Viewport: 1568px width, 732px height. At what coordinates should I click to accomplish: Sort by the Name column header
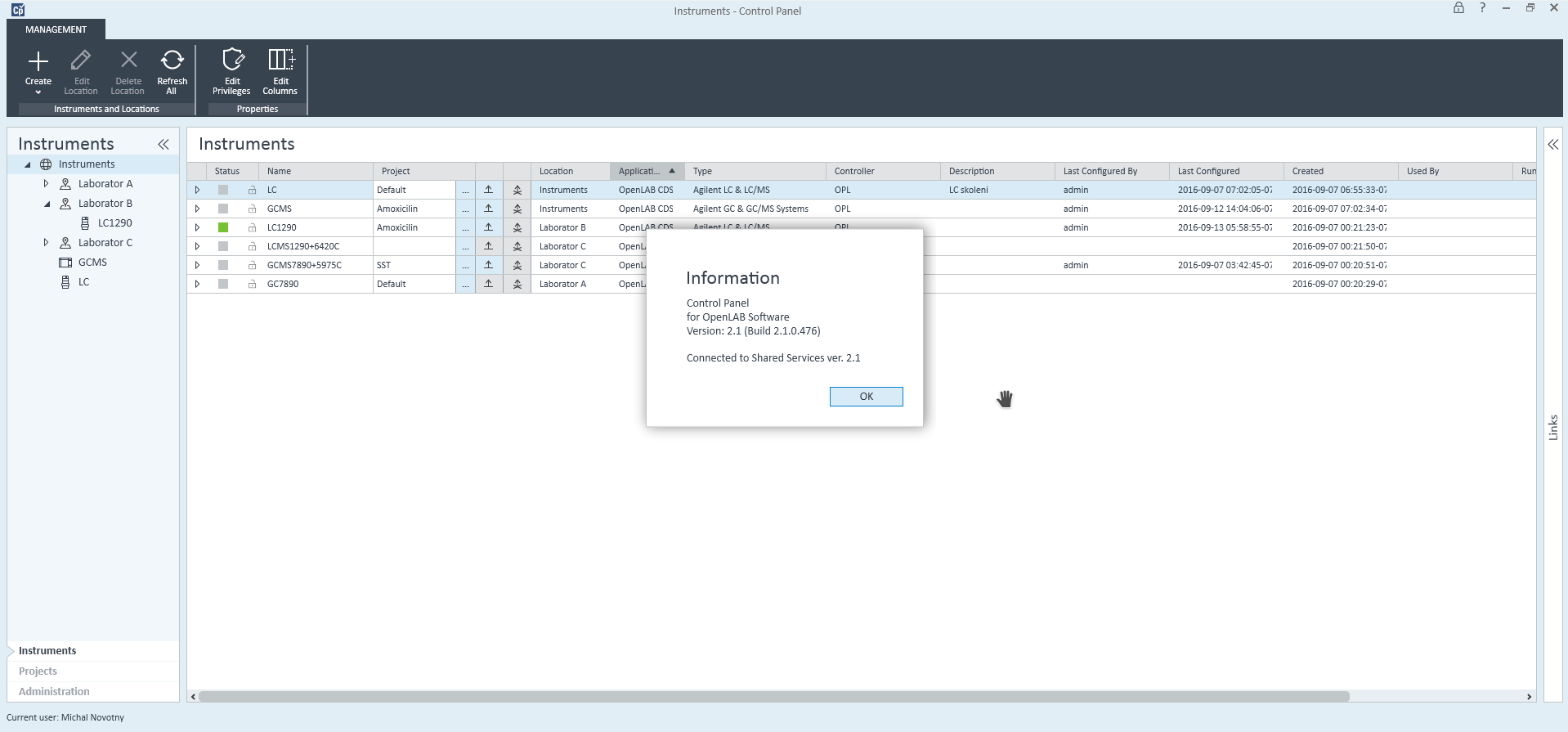316,171
